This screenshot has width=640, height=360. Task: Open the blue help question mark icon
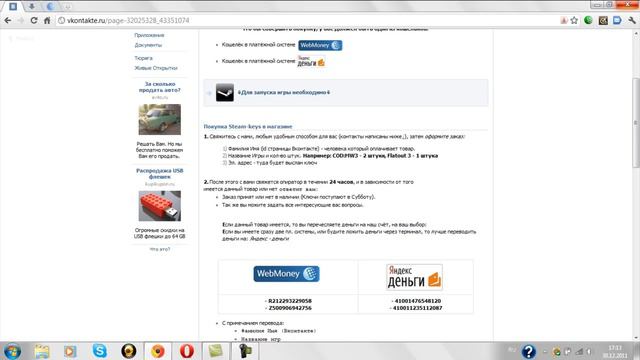point(529,351)
